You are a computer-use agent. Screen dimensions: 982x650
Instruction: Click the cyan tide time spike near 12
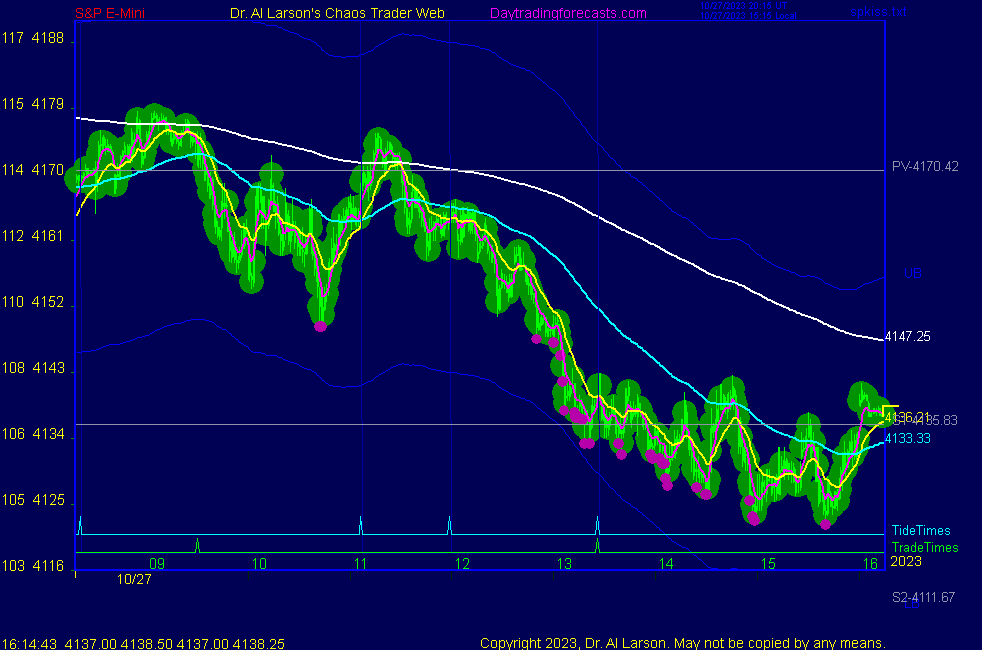[449, 525]
